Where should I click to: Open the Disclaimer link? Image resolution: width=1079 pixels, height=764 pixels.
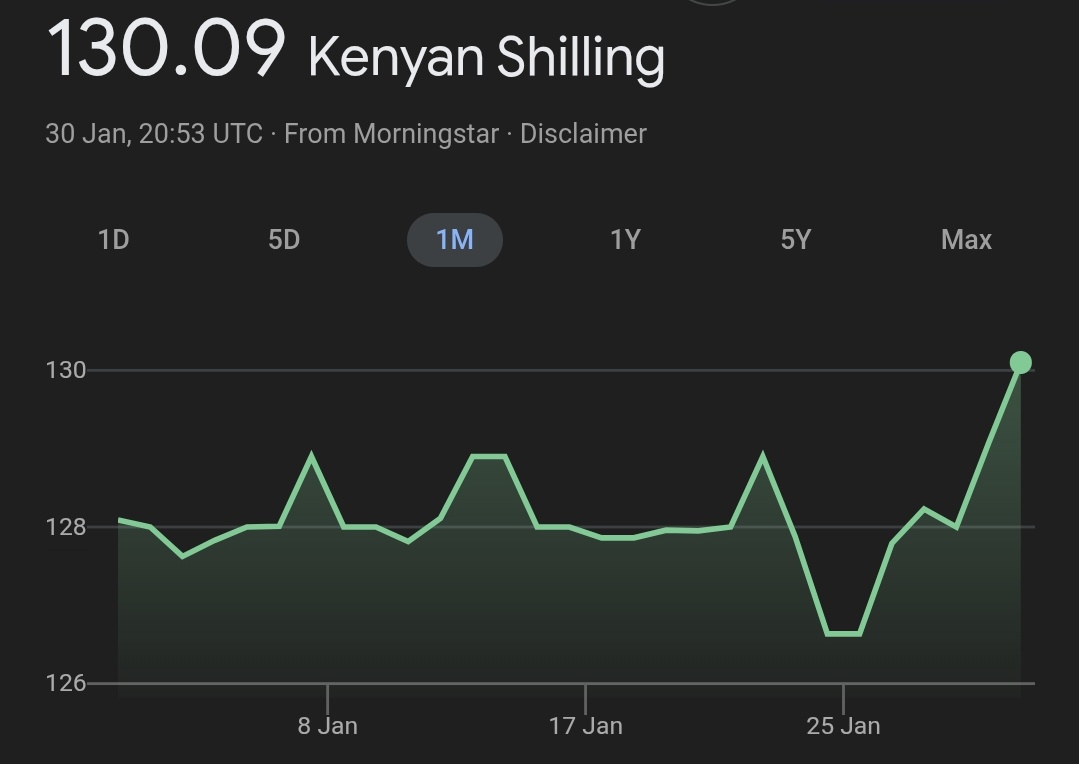coord(584,134)
